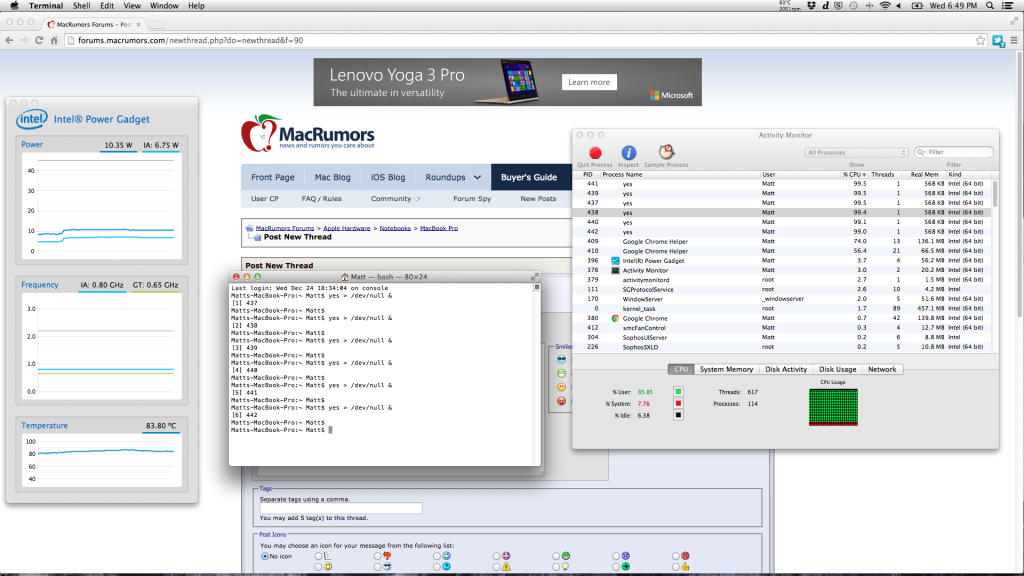Click Quit Process red stop icon
Screen dimensions: 1024x576
click(595, 153)
